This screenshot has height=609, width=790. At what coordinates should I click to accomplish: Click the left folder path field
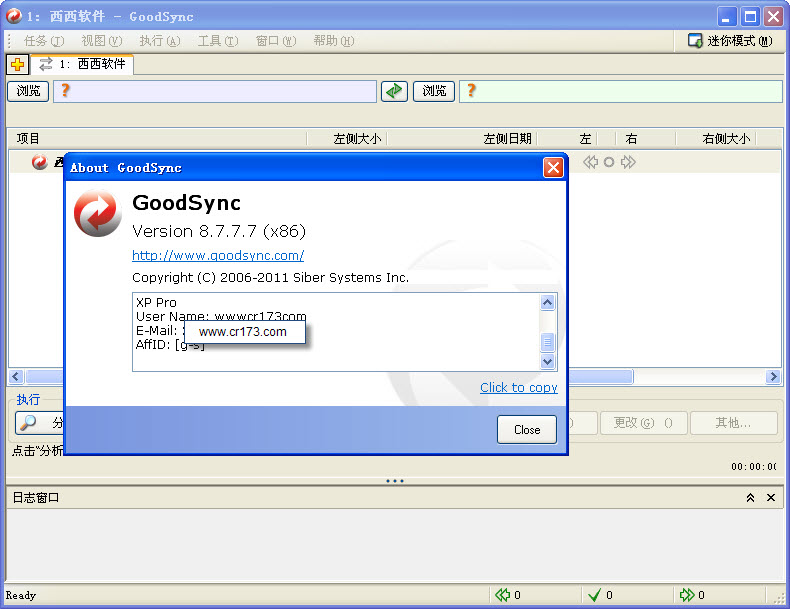(x=215, y=91)
